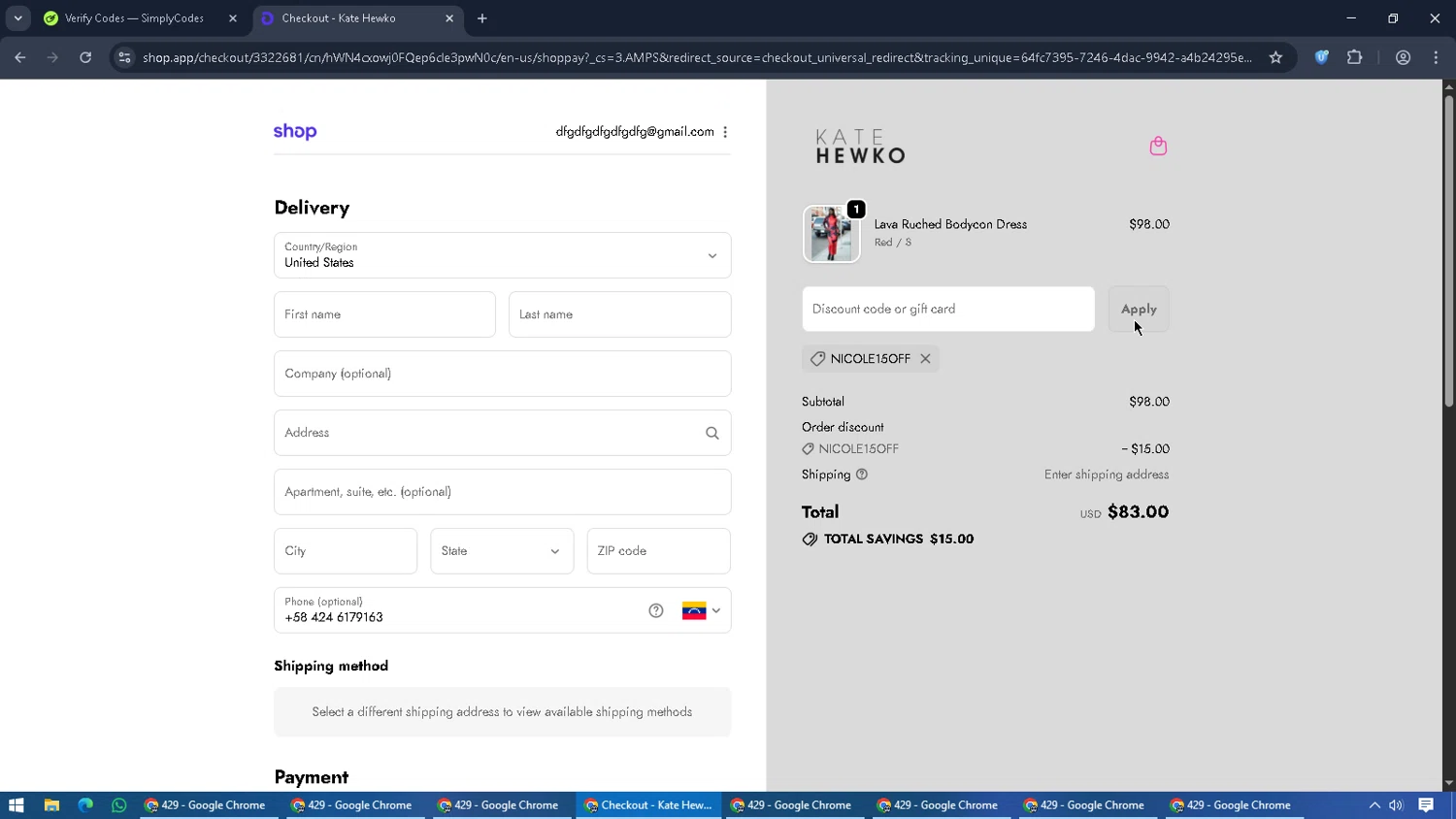
Task: Go back to previous page
Action: click(20, 57)
